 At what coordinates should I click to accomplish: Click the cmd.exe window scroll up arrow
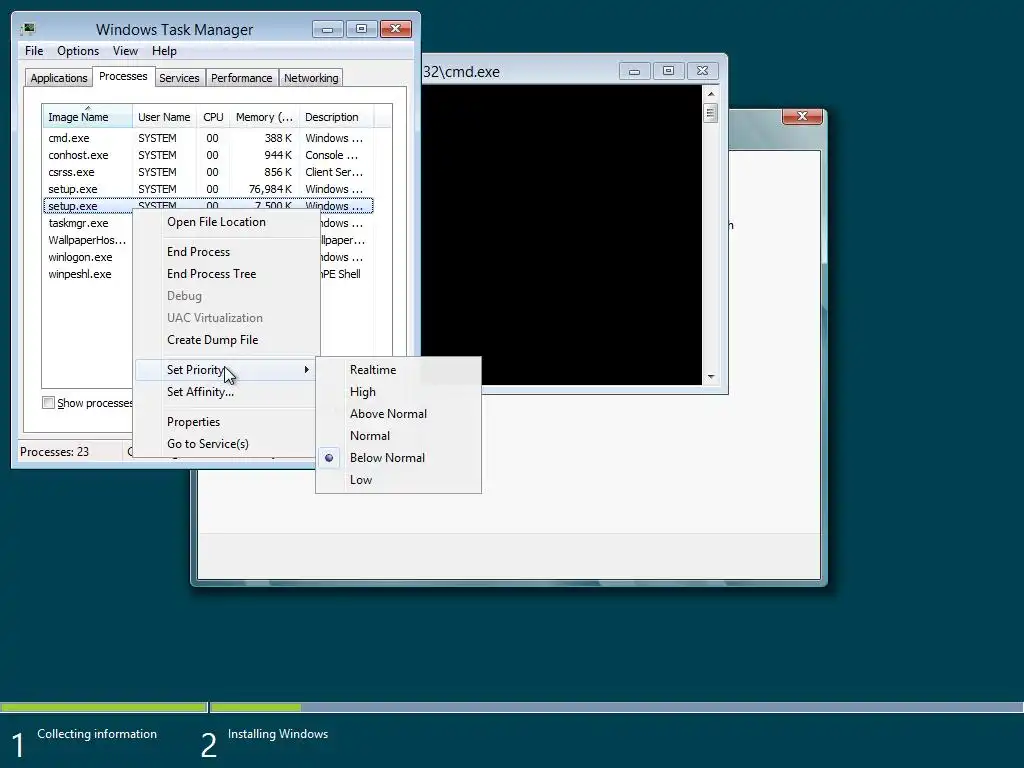coord(711,94)
